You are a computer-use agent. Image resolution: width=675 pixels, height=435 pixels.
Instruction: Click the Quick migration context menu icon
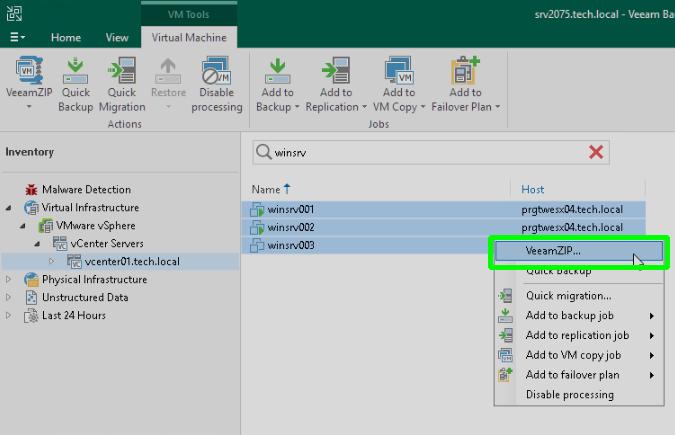tap(505, 296)
